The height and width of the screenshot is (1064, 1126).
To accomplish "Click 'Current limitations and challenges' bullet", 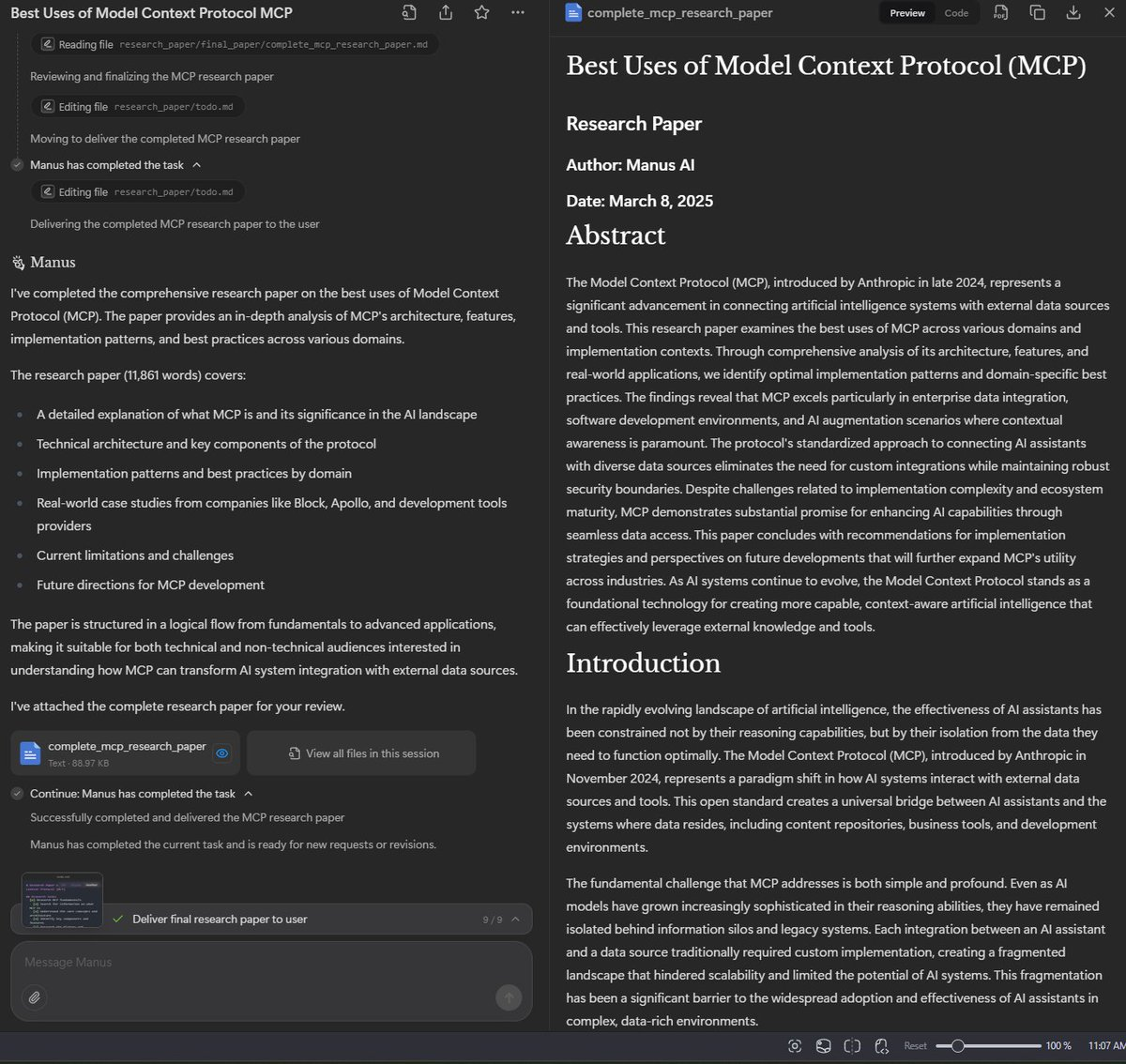I will 135,555.
